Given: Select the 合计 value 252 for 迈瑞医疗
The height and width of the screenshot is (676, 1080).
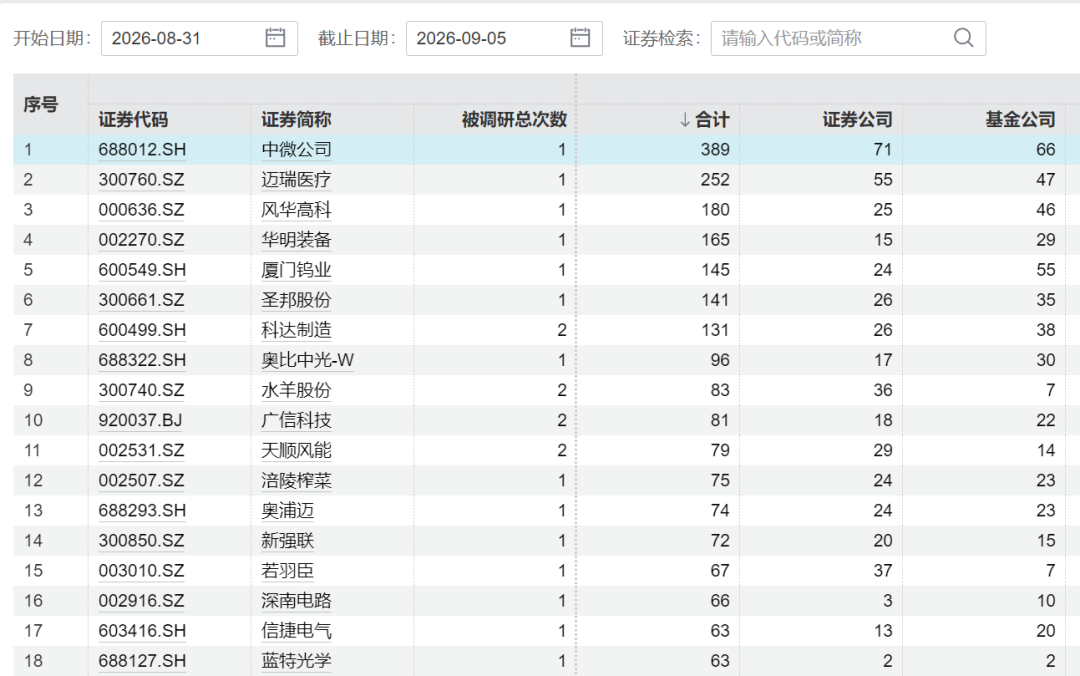Looking at the screenshot, I should [x=715, y=180].
